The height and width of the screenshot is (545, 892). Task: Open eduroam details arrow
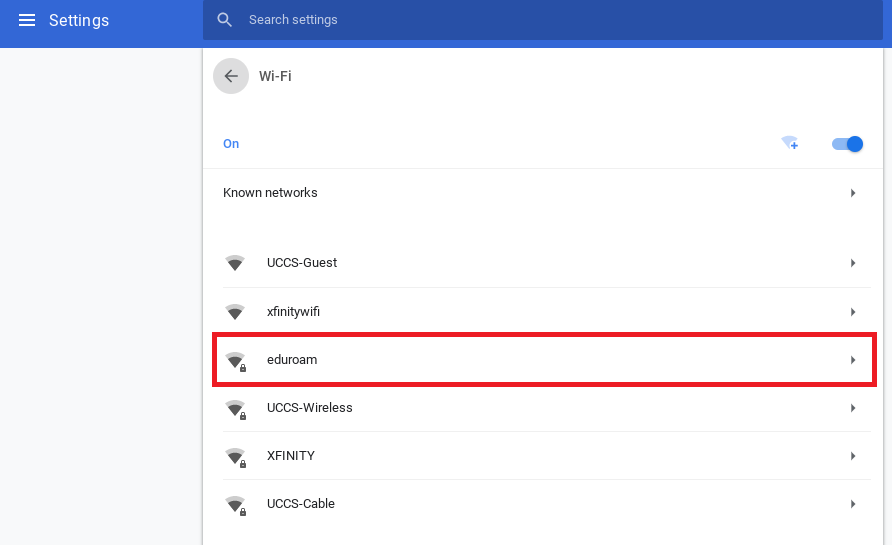tap(853, 360)
